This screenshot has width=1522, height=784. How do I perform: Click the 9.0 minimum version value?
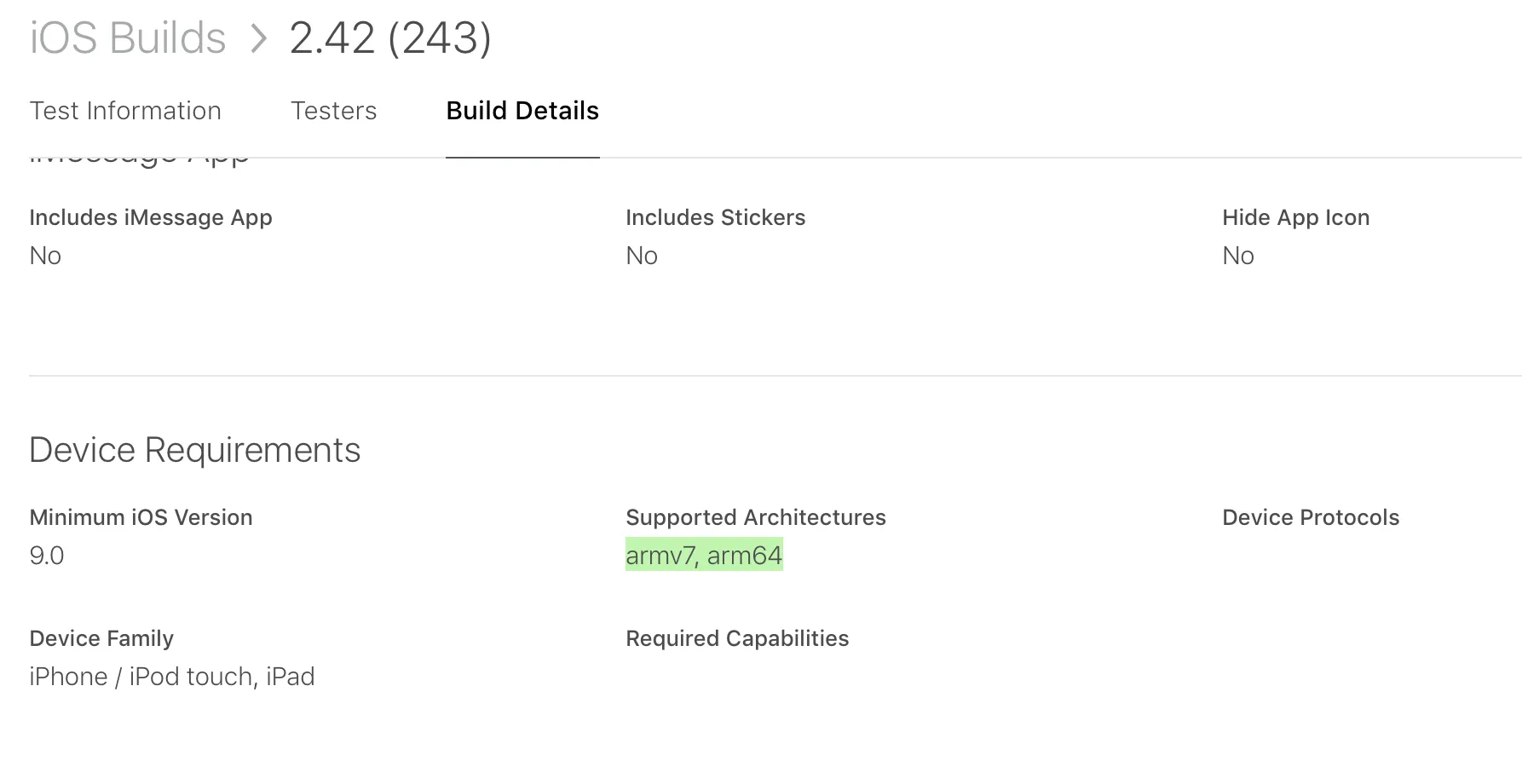(47, 556)
